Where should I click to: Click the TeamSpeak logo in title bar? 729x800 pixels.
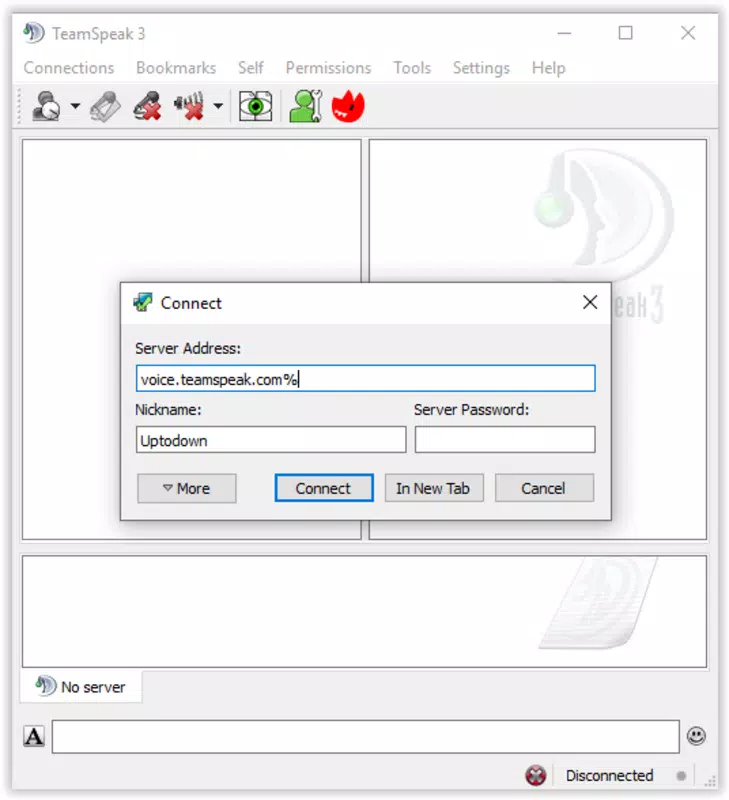(34, 33)
